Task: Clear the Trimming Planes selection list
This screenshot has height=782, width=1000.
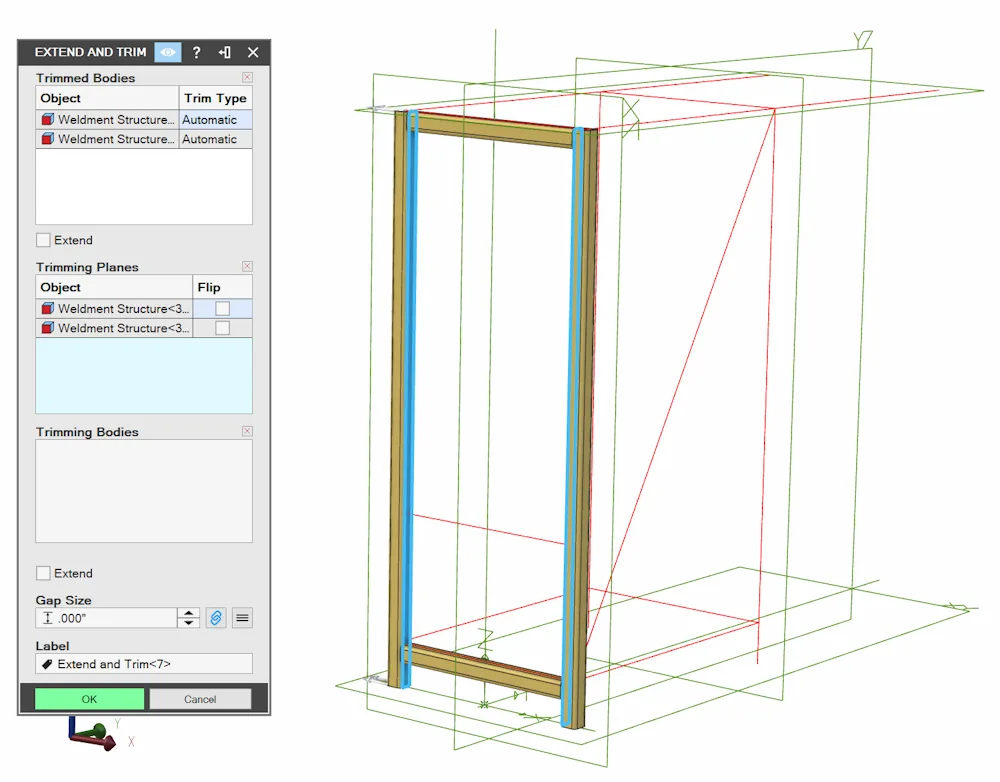Action: [247, 266]
